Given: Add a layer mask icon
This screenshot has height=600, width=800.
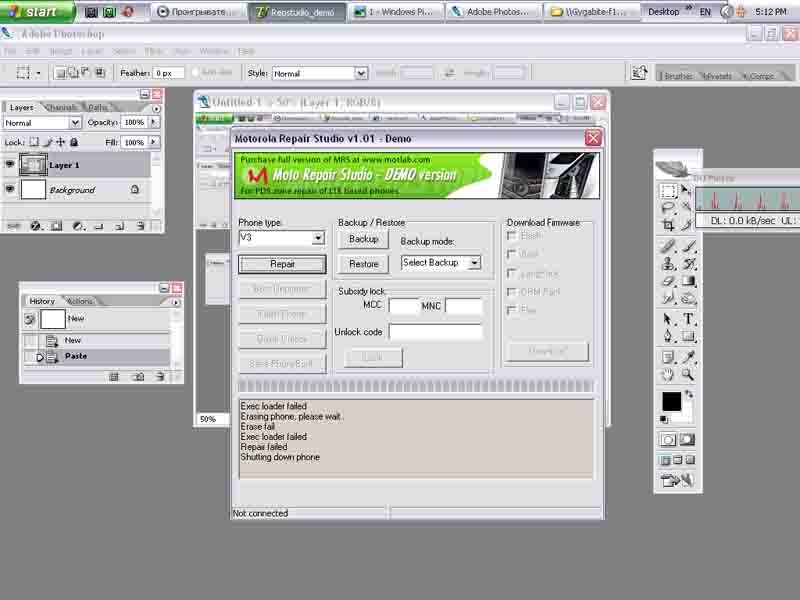Looking at the screenshot, I should [x=57, y=226].
